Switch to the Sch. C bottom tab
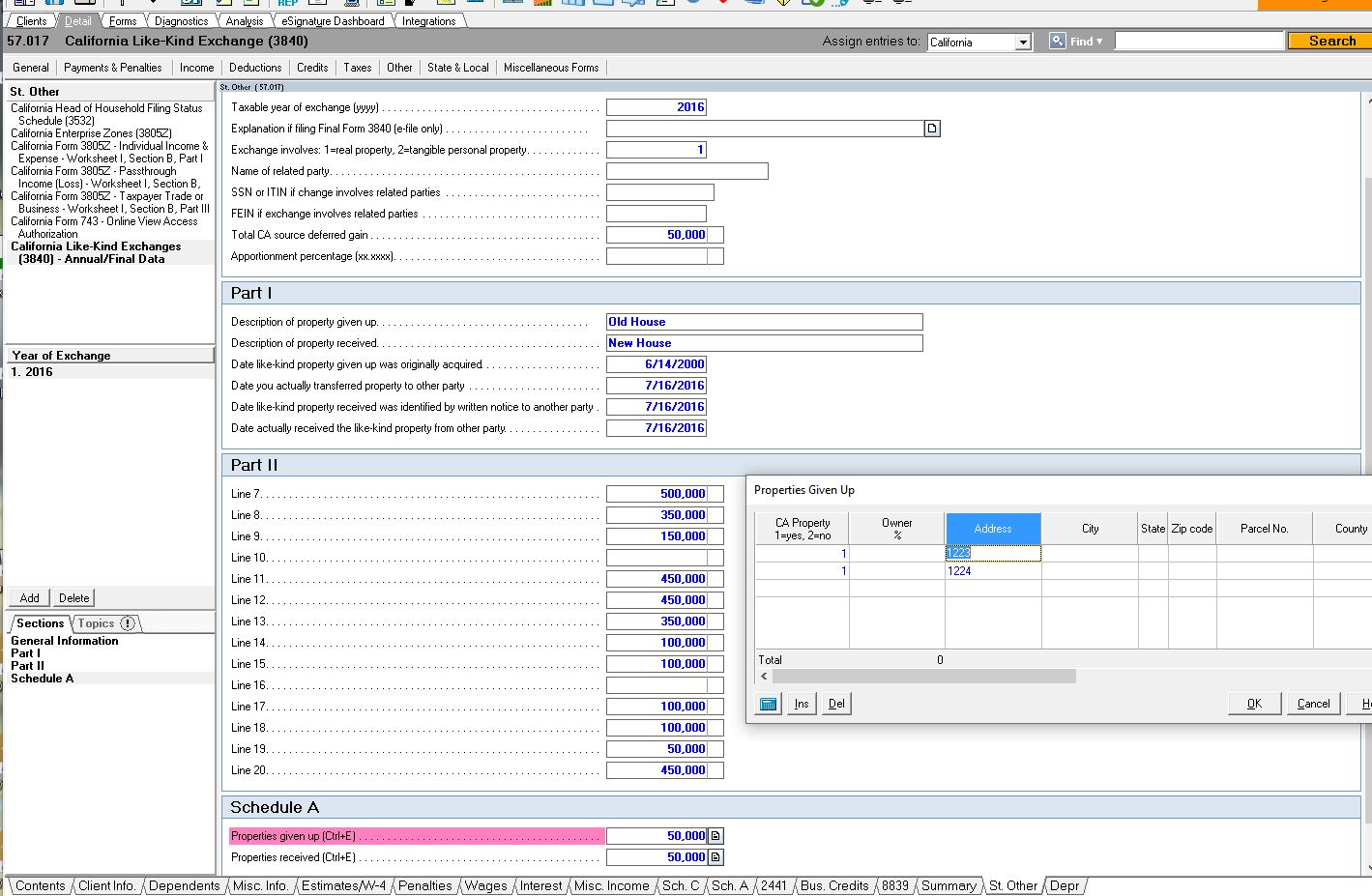Image resolution: width=1372 pixels, height=896 pixels. [681, 885]
